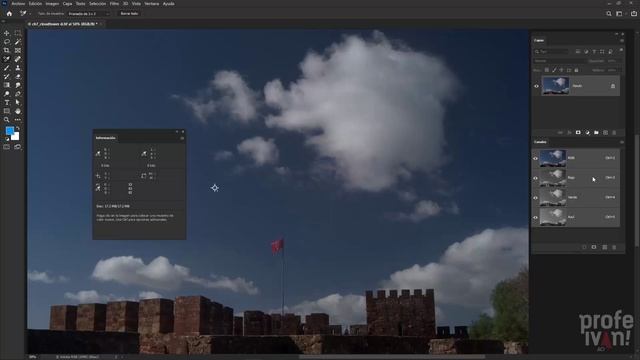The height and width of the screenshot is (360, 640).
Task: Select the Clone Stamp tool
Action: pyautogui.click(x=18, y=68)
